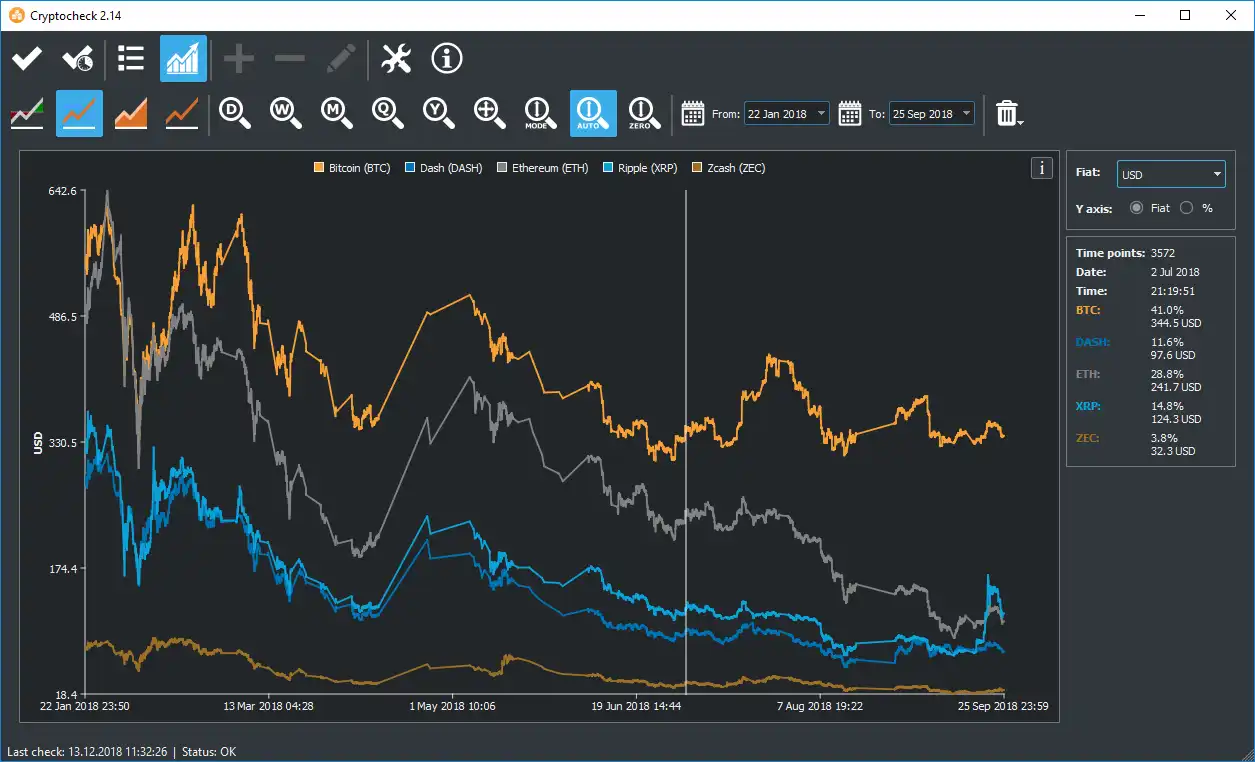
Task: Open the Fiat USD currency dropdown
Action: tap(1170, 173)
